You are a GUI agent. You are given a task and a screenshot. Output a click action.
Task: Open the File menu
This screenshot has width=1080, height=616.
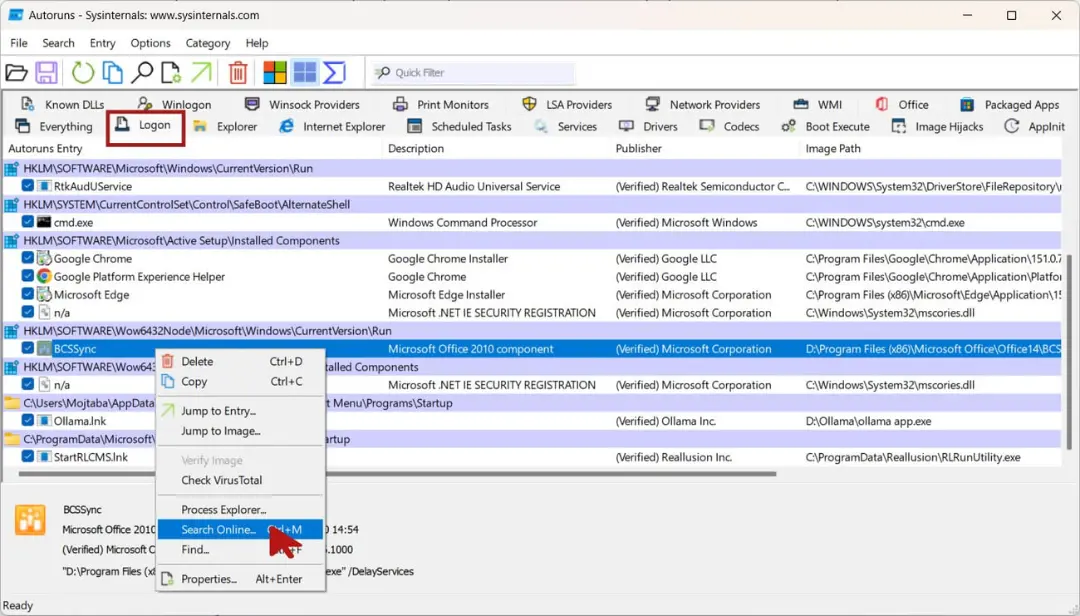(19, 43)
